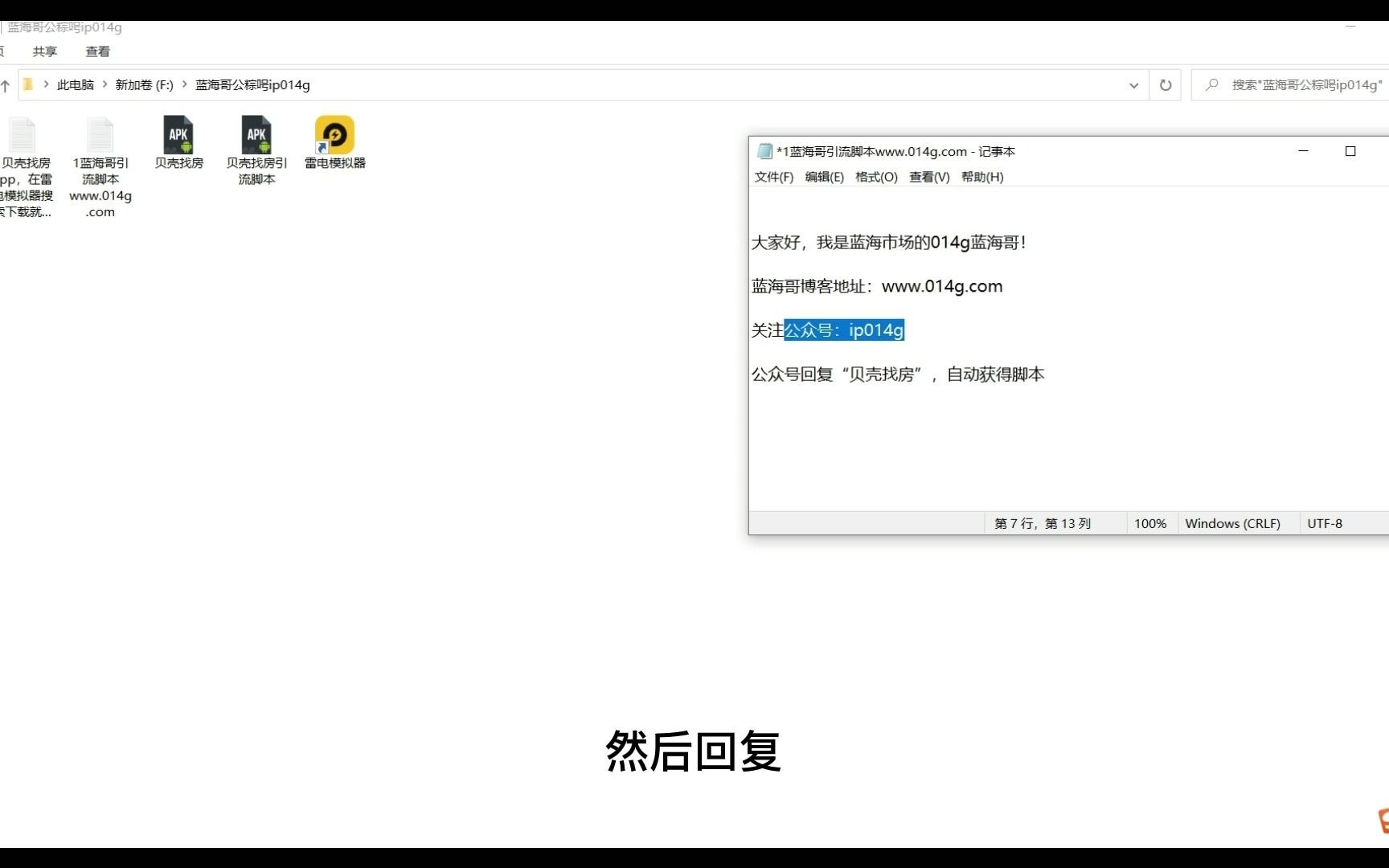Go to 此电脑 in breadcrumb path
This screenshot has width=1389, height=868.
(76, 84)
